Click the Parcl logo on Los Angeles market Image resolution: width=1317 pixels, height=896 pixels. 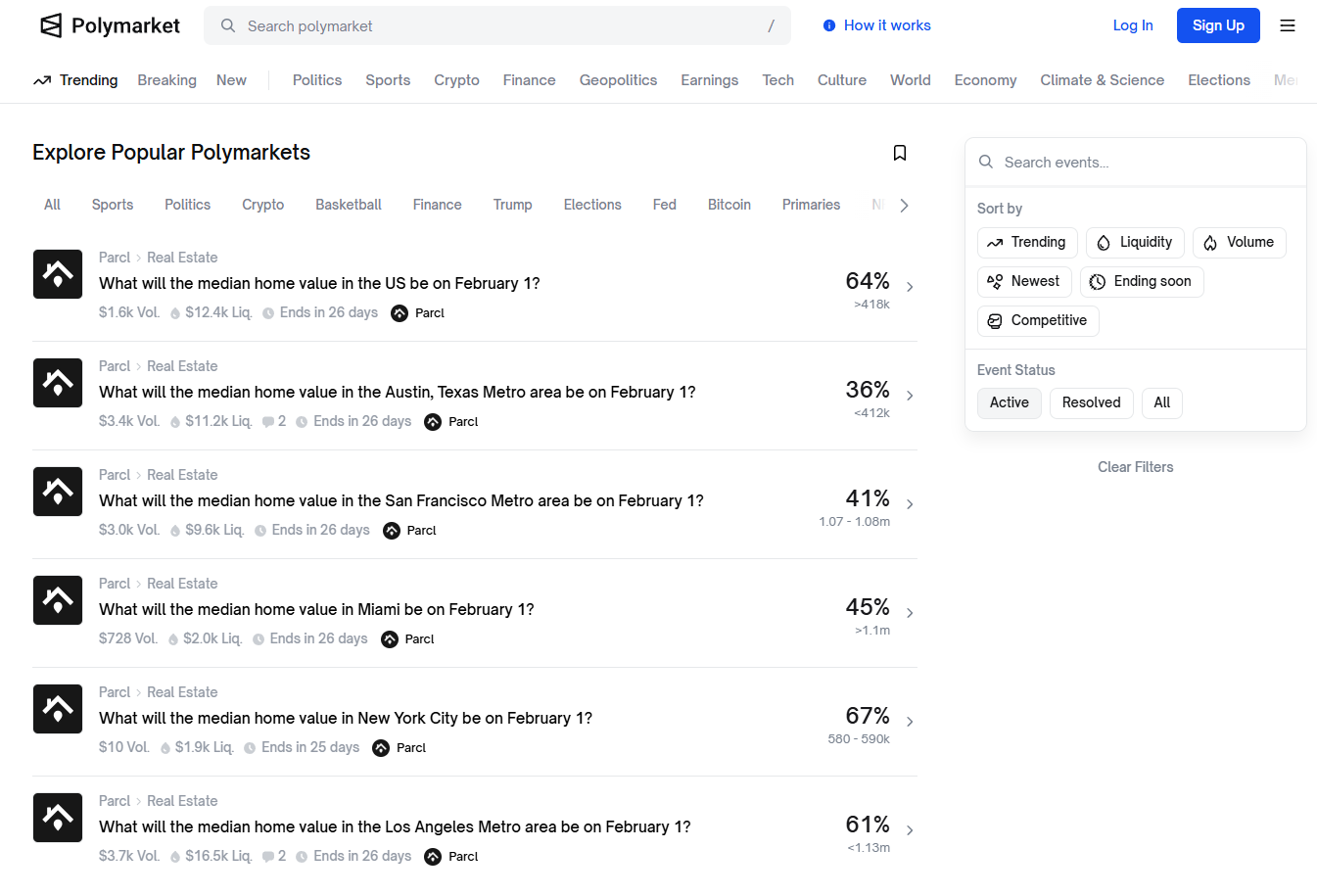[58, 818]
